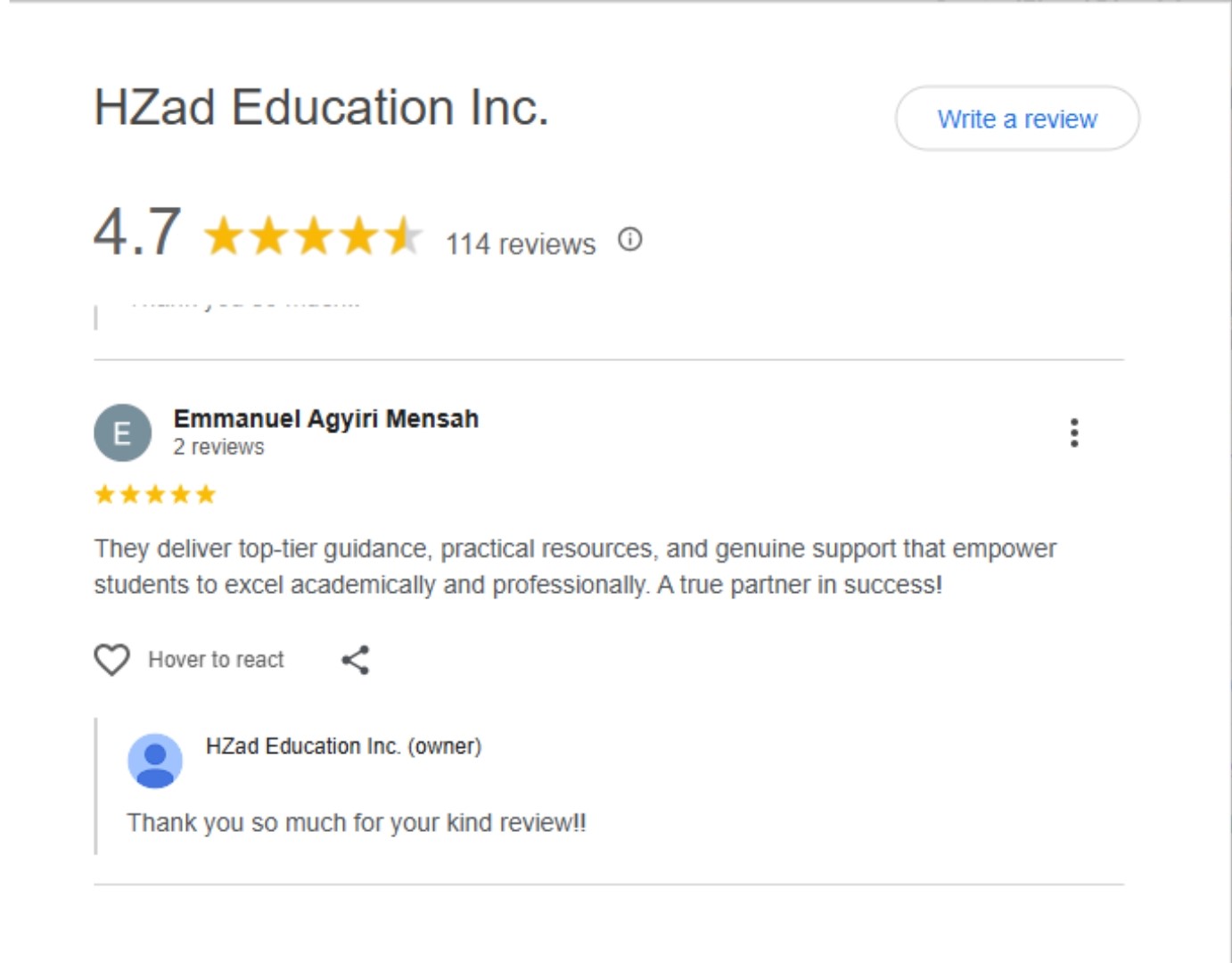Image resolution: width=1232 pixels, height=963 pixels.
Task: Open the review info icon beside 114 reviews
Action: tap(630, 240)
